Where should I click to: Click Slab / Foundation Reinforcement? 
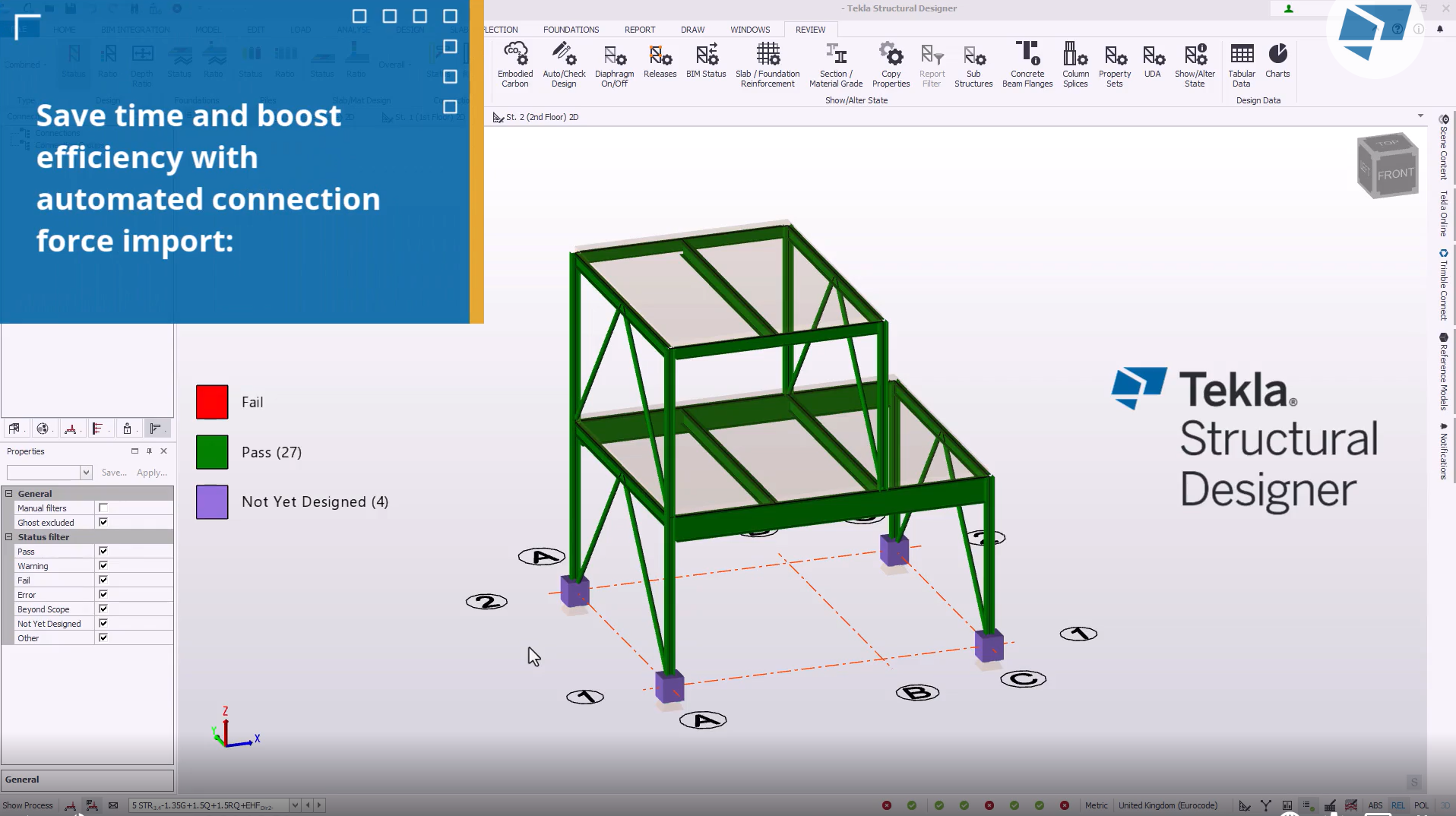768,65
